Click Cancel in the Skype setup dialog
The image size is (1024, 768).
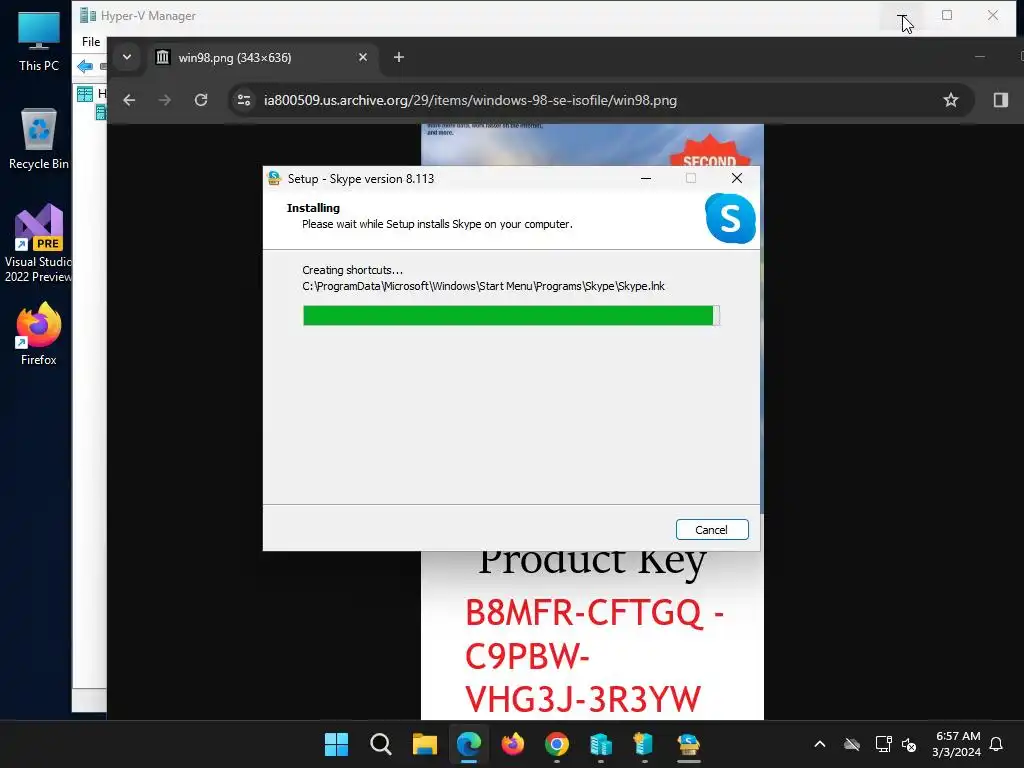[712, 530]
